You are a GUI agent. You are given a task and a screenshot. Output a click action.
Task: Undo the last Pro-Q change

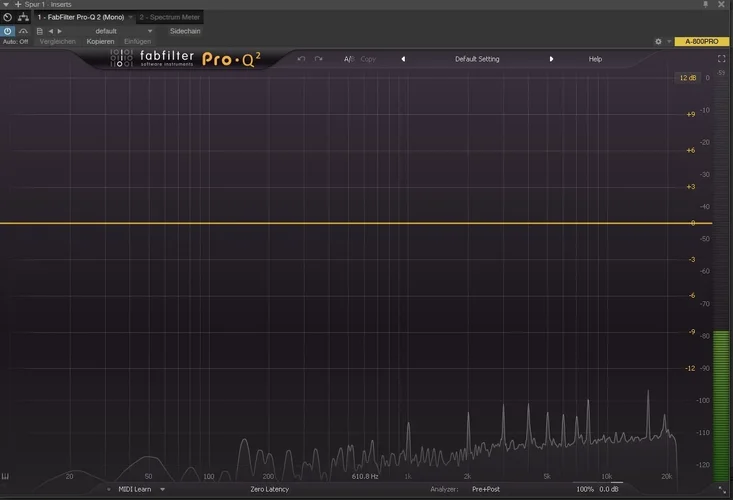coord(302,59)
